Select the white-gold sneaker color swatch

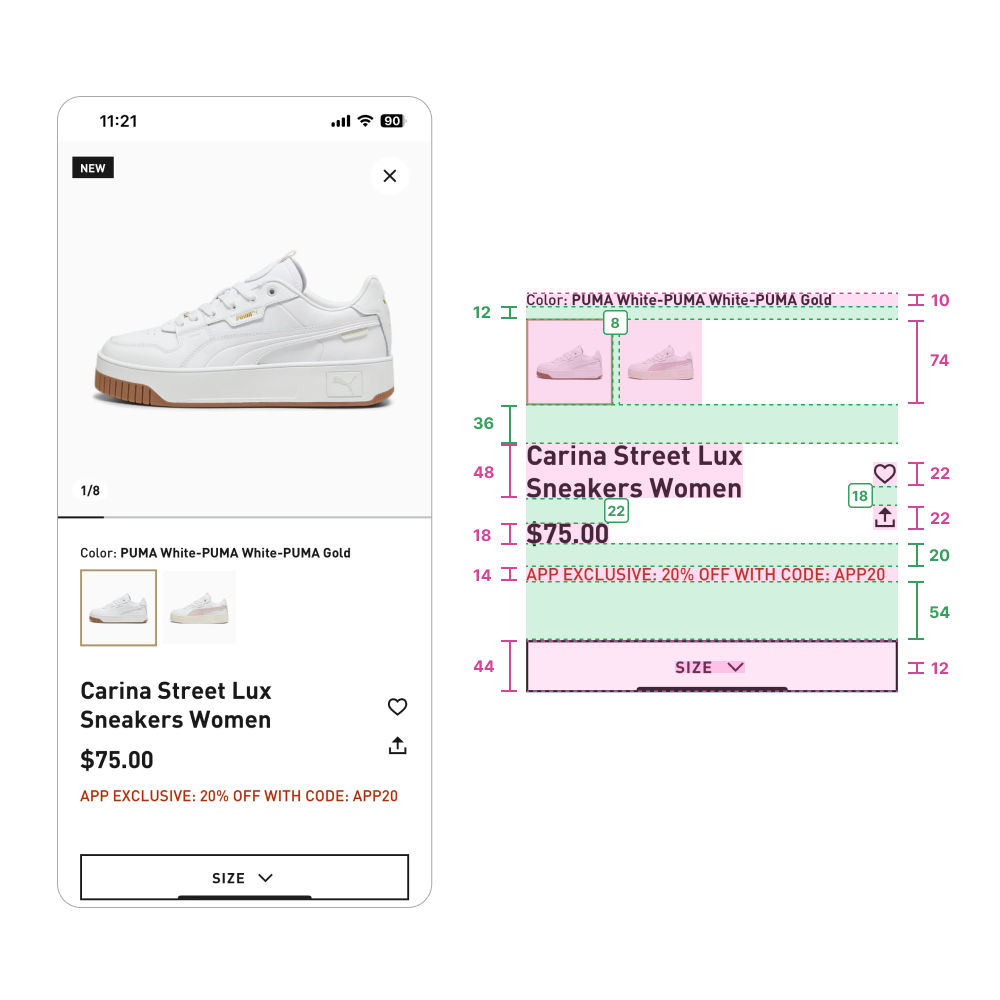click(x=119, y=608)
